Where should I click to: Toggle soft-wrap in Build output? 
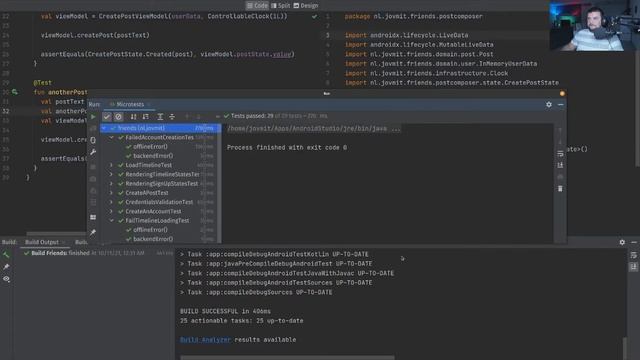633,255
